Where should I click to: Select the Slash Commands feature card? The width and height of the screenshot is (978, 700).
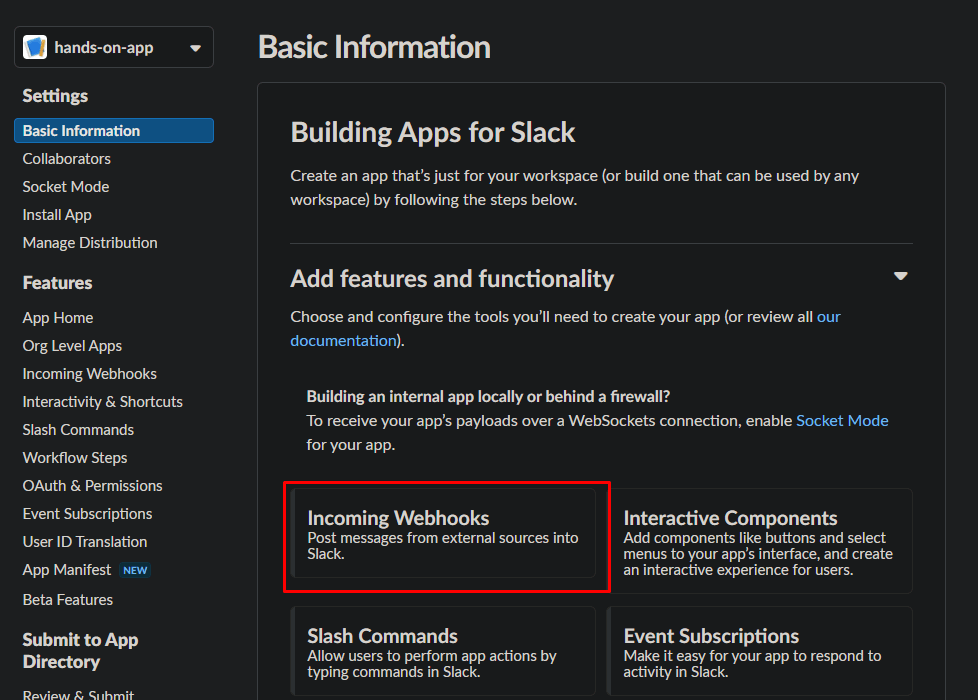(x=443, y=651)
